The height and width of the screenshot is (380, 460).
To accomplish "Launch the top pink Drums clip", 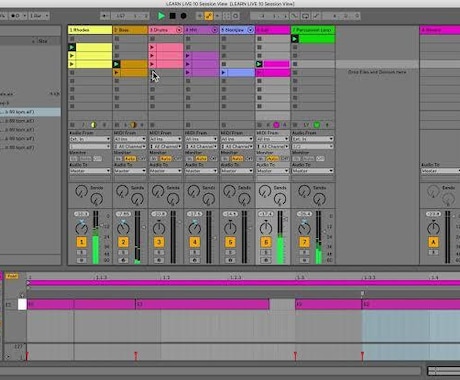I will (x=152, y=47).
